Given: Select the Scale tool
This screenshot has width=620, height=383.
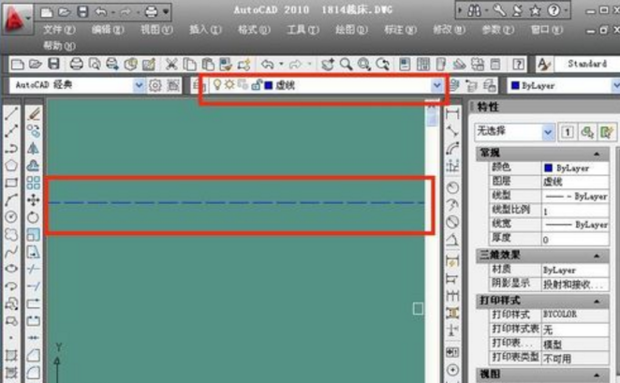Looking at the screenshot, I should [x=34, y=234].
